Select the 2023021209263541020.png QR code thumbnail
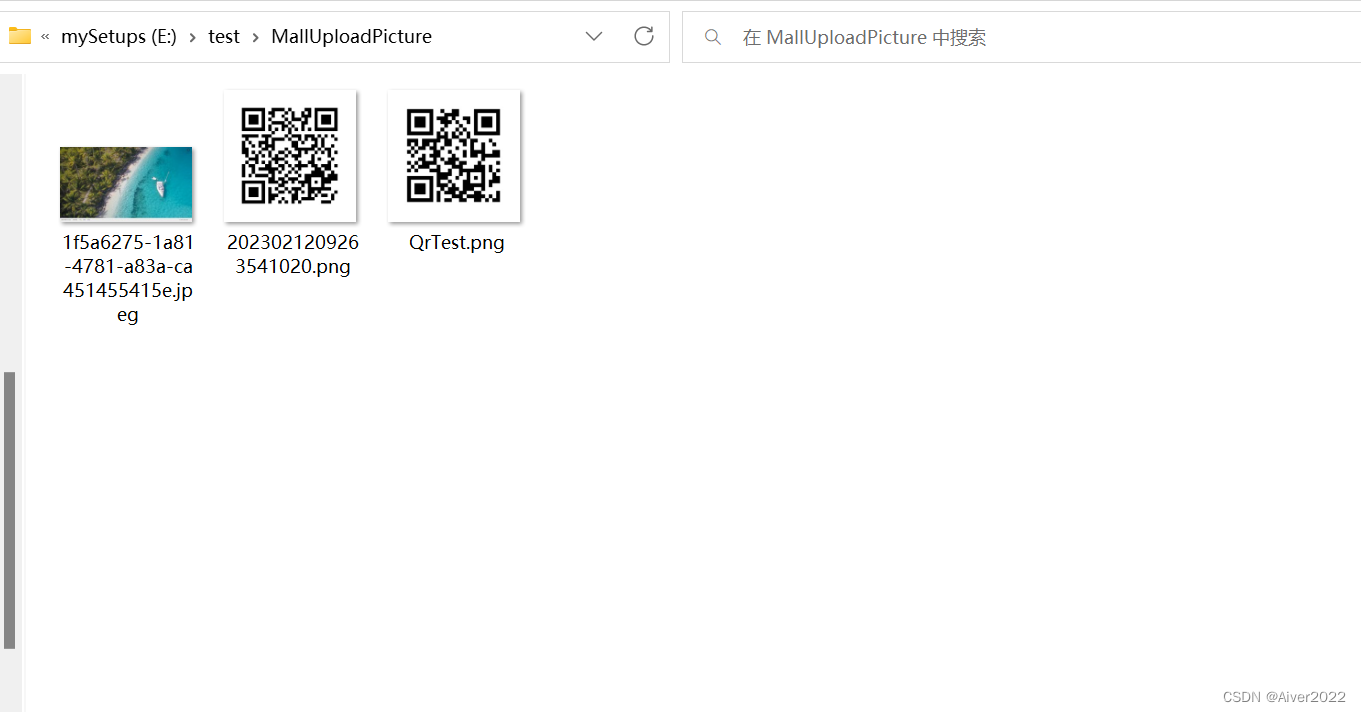This screenshot has width=1361, height=712. 290,155
